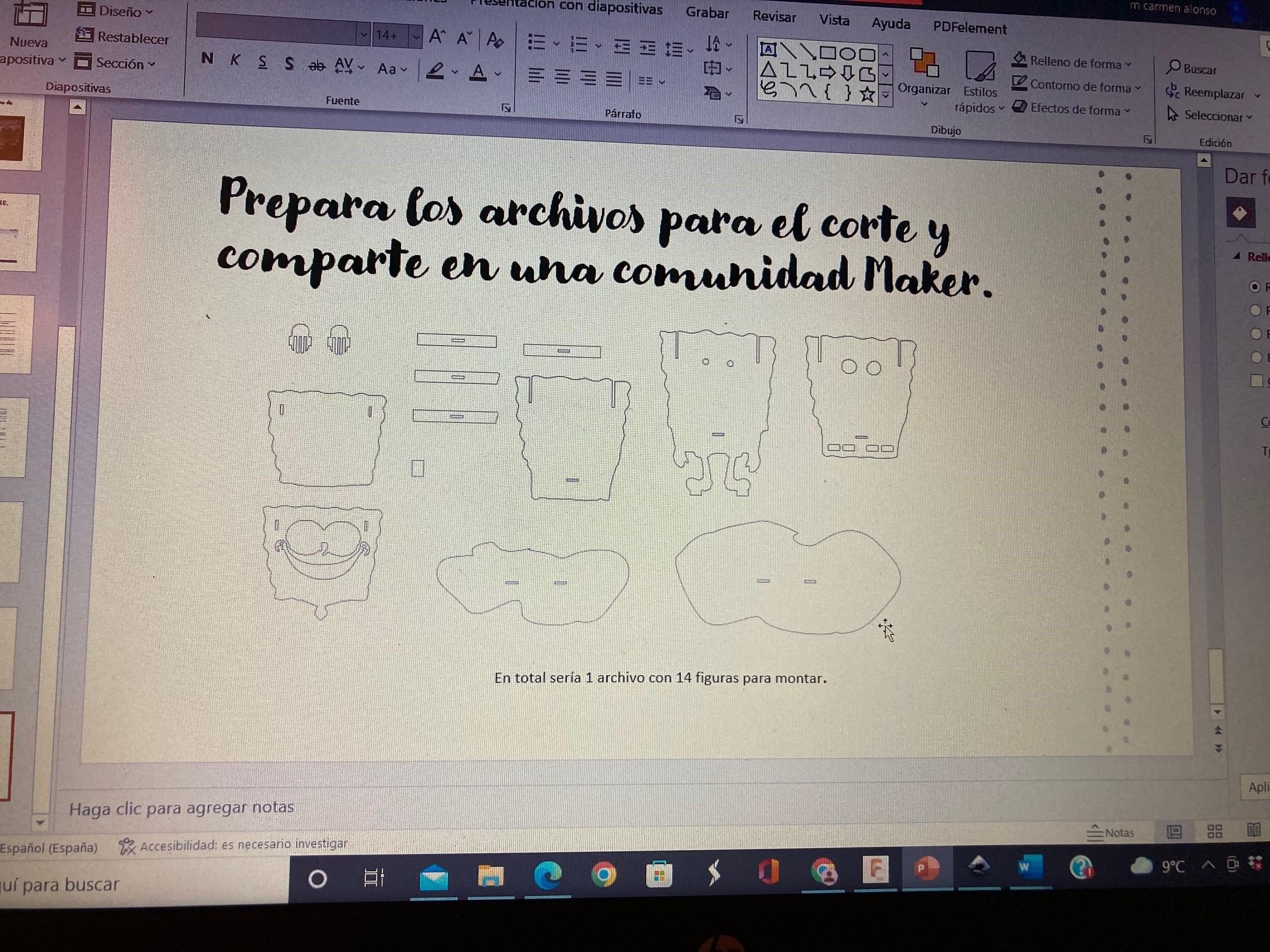Justify the paragraph text
The image size is (1270, 952).
click(614, 79)
